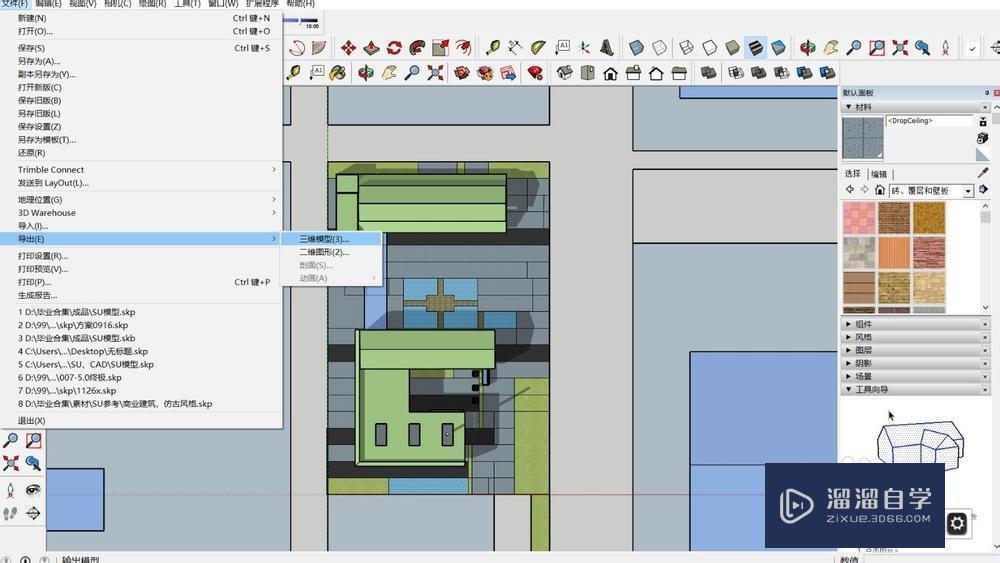Expand the 阴影 shadows panel
The height and width of the screenshot is (563, 1000).
(x=848, y=363)
